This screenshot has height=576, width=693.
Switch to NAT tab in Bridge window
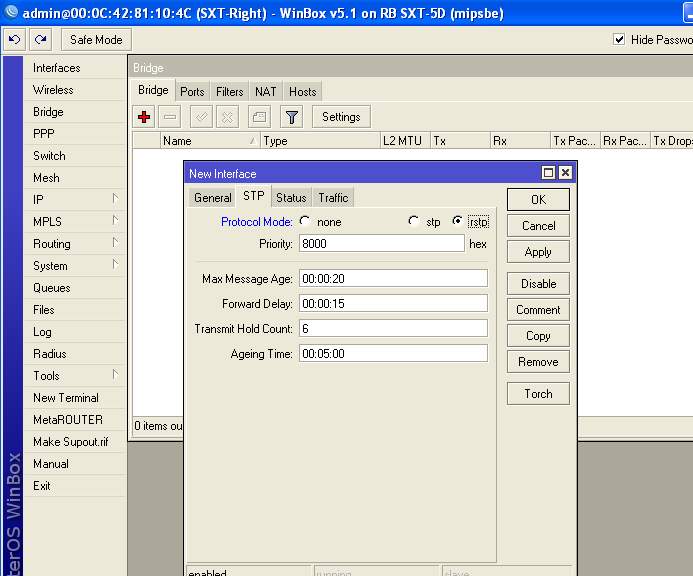[x=266, y=92]
